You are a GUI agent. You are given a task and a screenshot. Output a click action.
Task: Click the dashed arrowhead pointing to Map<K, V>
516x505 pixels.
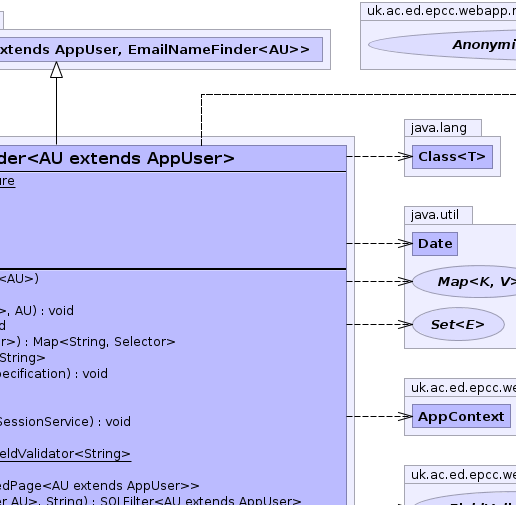(x=405, y=282)
